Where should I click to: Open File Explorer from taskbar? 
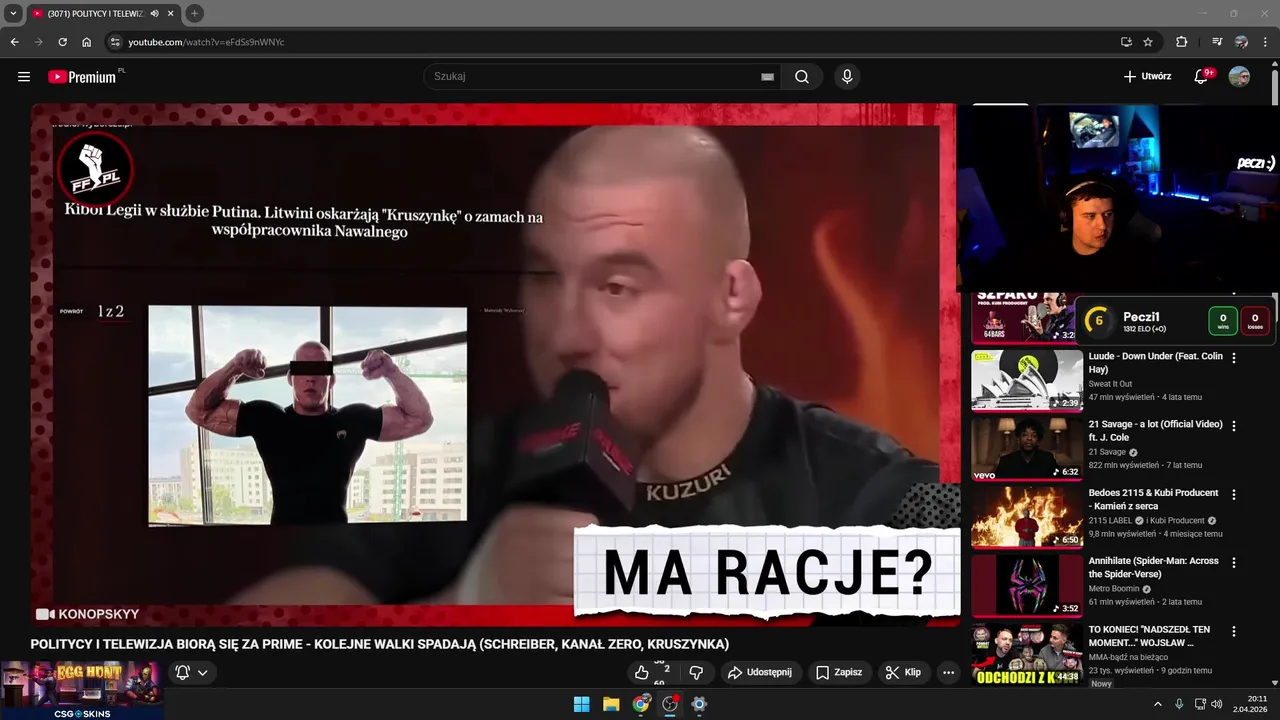(611, 704)
